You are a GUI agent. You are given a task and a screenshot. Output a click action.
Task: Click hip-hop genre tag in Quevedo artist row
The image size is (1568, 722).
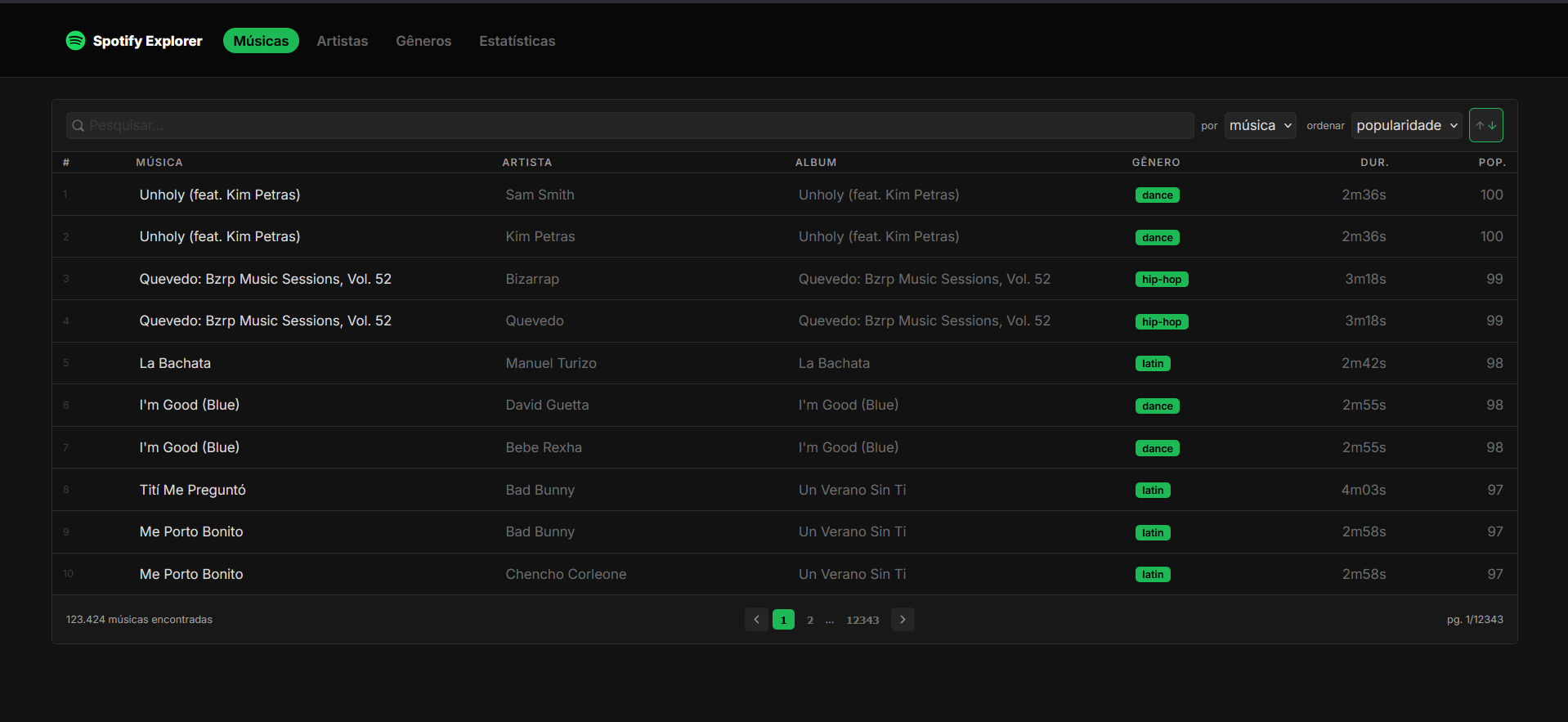1162,322
